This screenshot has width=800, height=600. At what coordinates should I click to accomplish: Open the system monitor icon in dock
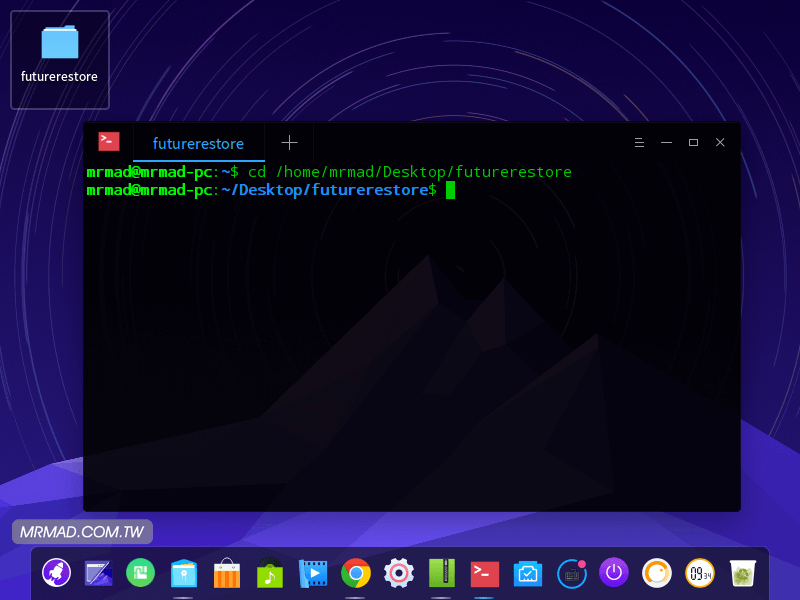pos(527,573)
